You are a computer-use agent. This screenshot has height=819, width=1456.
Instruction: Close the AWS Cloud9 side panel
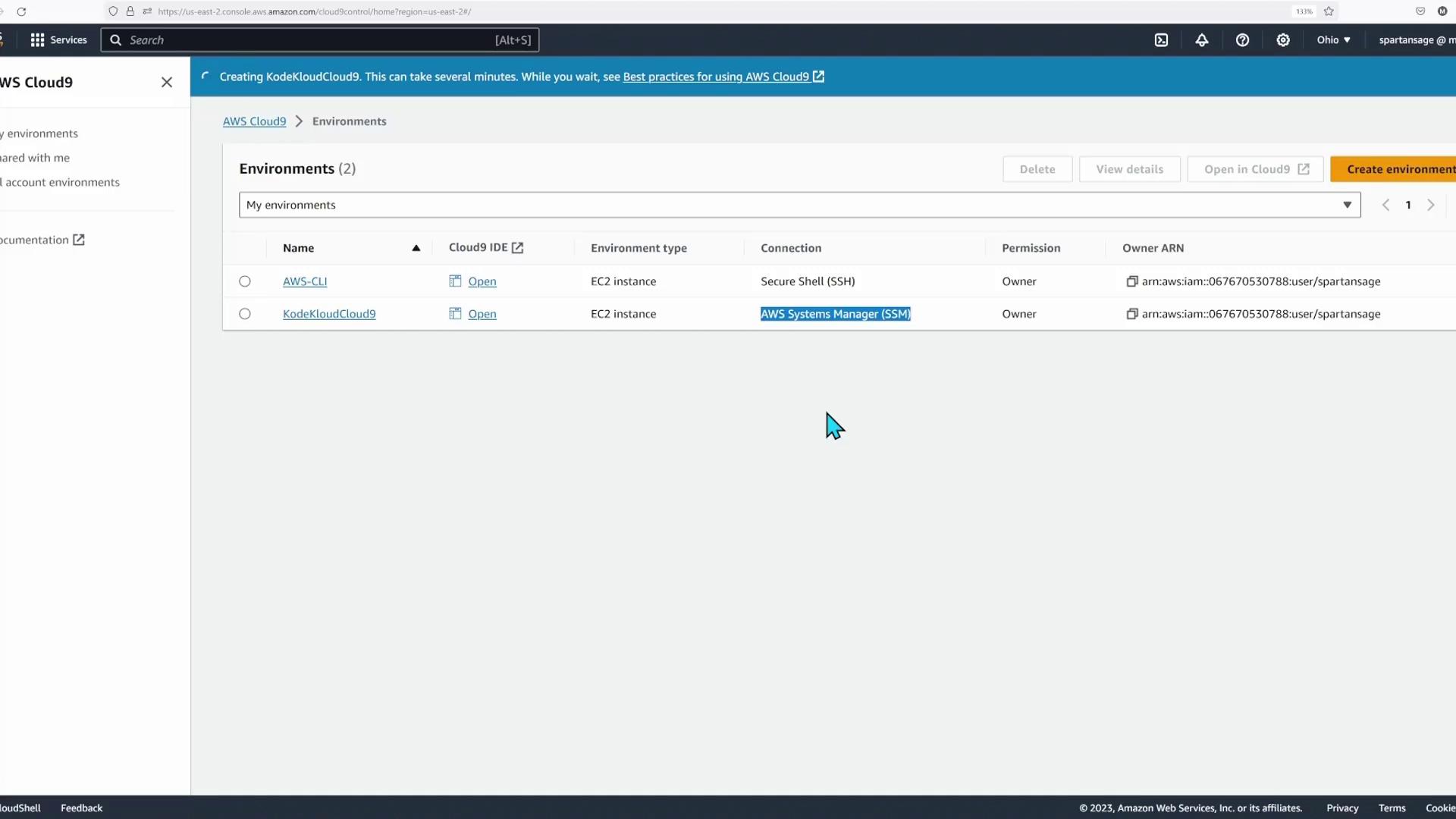pos(167,83)
